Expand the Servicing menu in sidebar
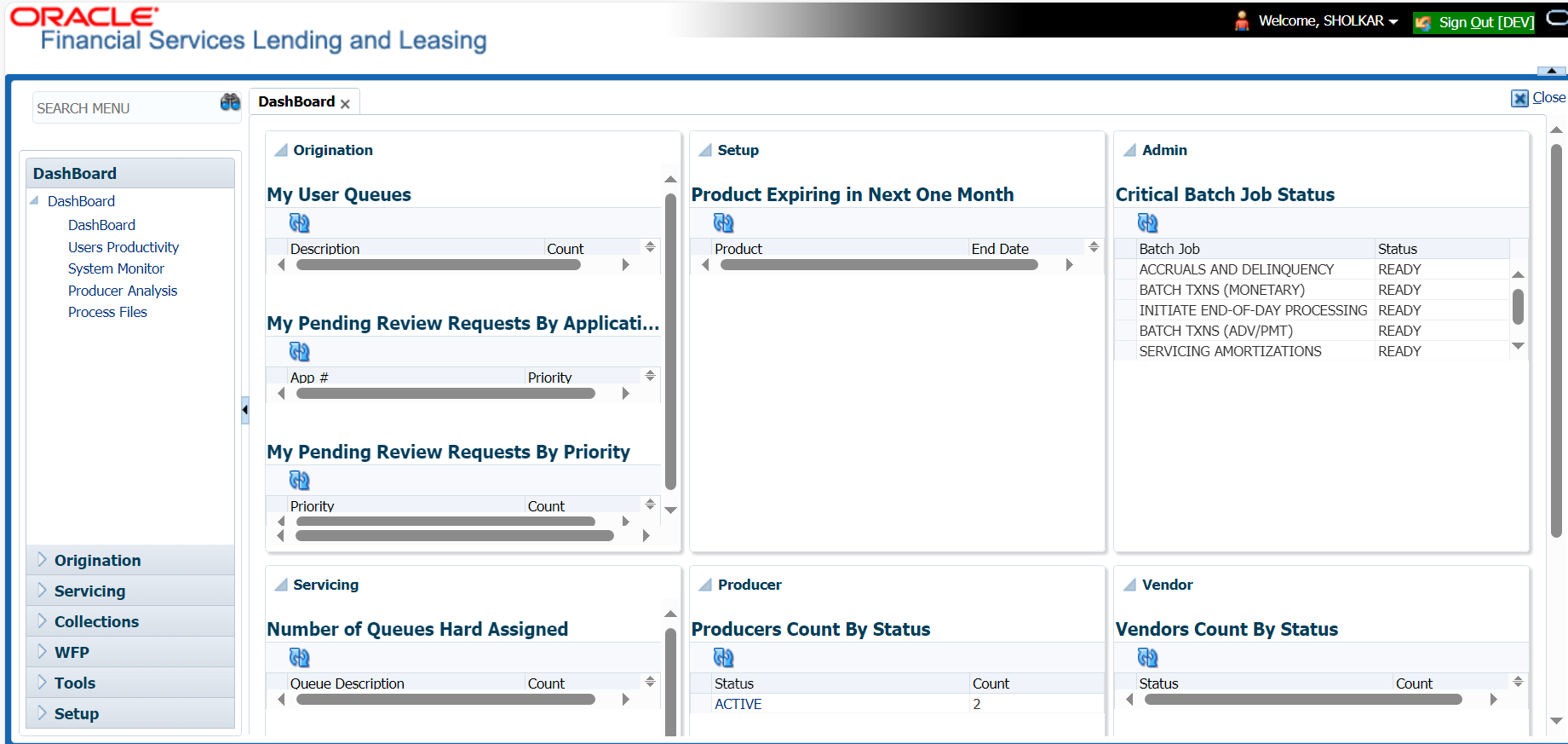Viewport: 1568px width, 744px height. tap(42, 591)
